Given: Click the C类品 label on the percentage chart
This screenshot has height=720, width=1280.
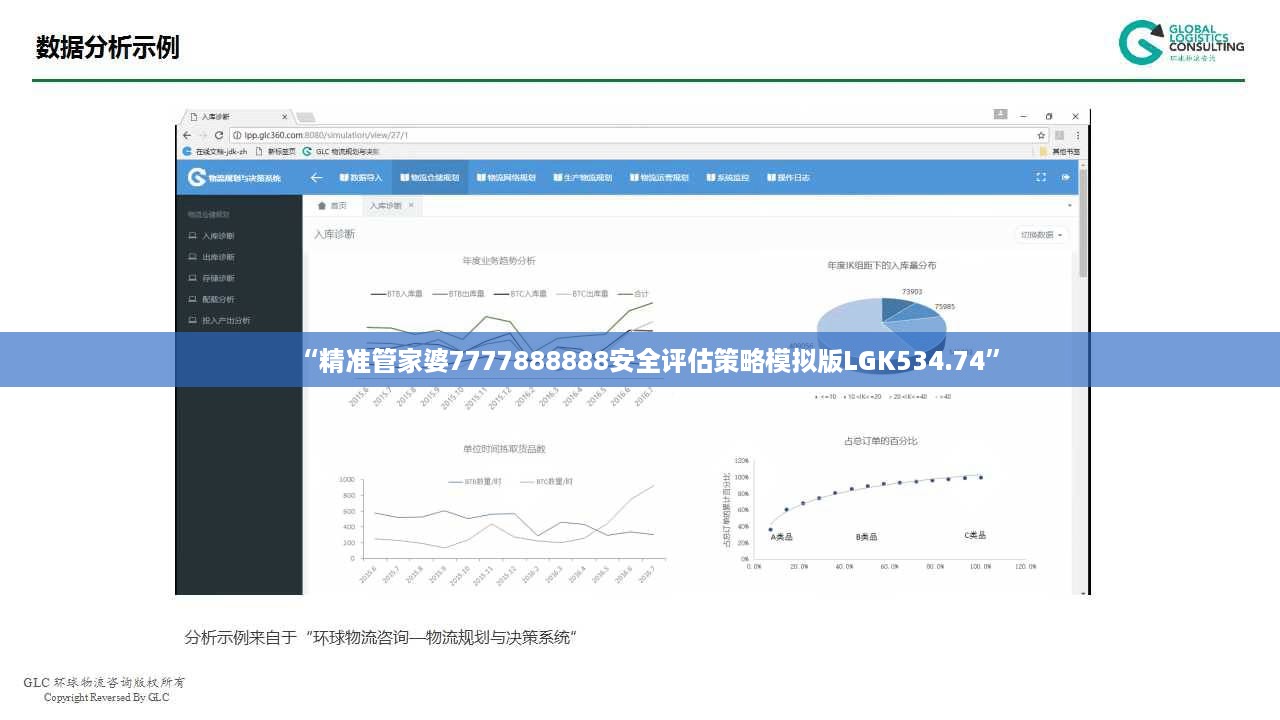Looking at the screenshot, I should (x=976, y=535).
